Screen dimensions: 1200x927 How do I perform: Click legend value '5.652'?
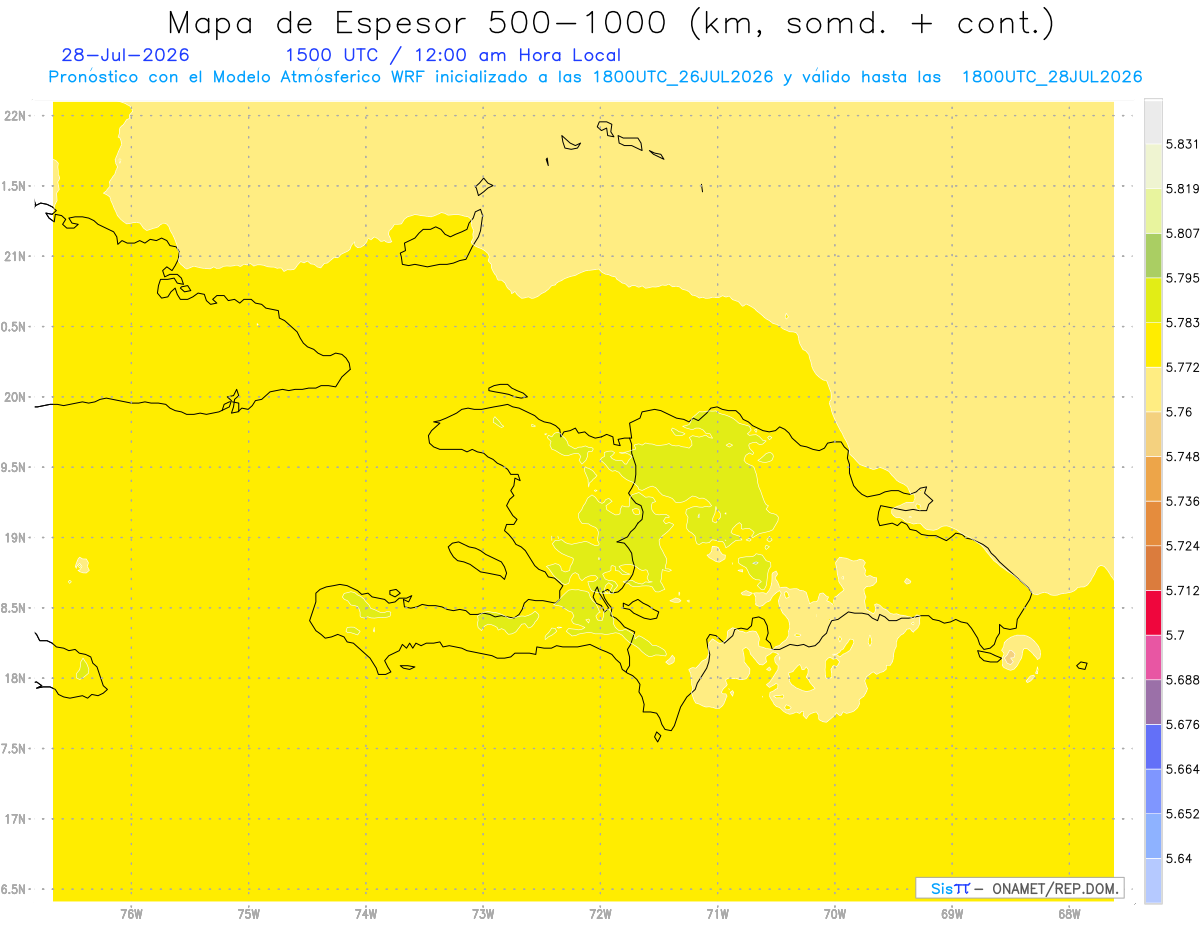(1182, 814)
